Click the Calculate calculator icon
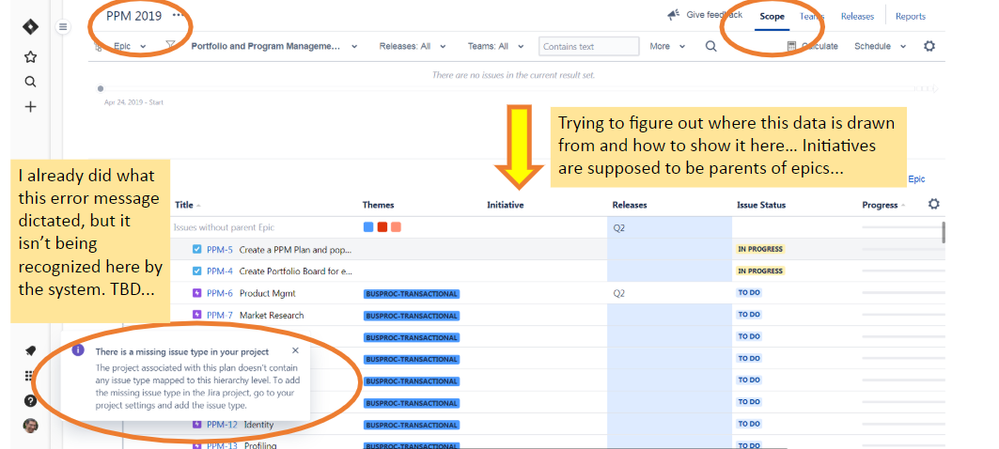This screenshot has height=449, width=999. pyautogui.click(x=791, y=46)
